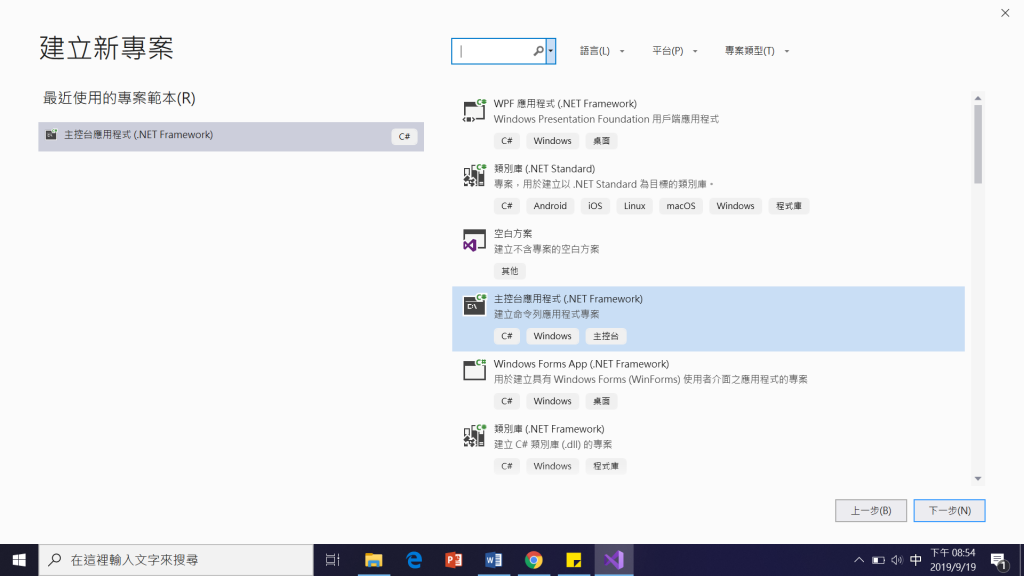Click the WPF application template icon
The image size is (1024, 576).
tap(474, 110)
